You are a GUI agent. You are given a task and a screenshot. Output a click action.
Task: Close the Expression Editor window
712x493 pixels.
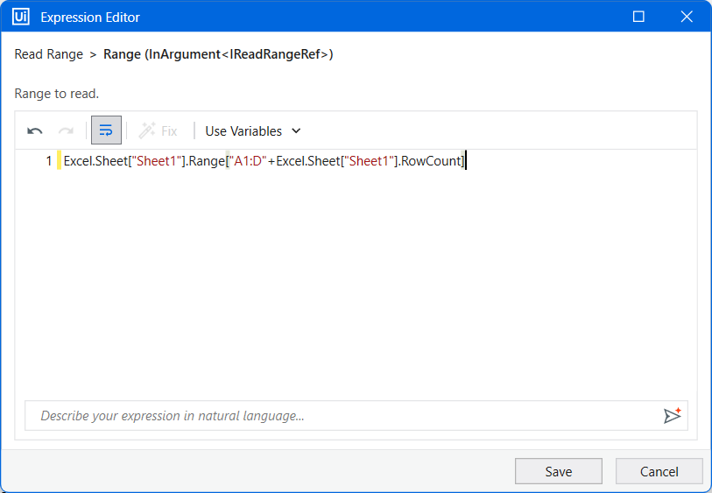click(687, 17)
